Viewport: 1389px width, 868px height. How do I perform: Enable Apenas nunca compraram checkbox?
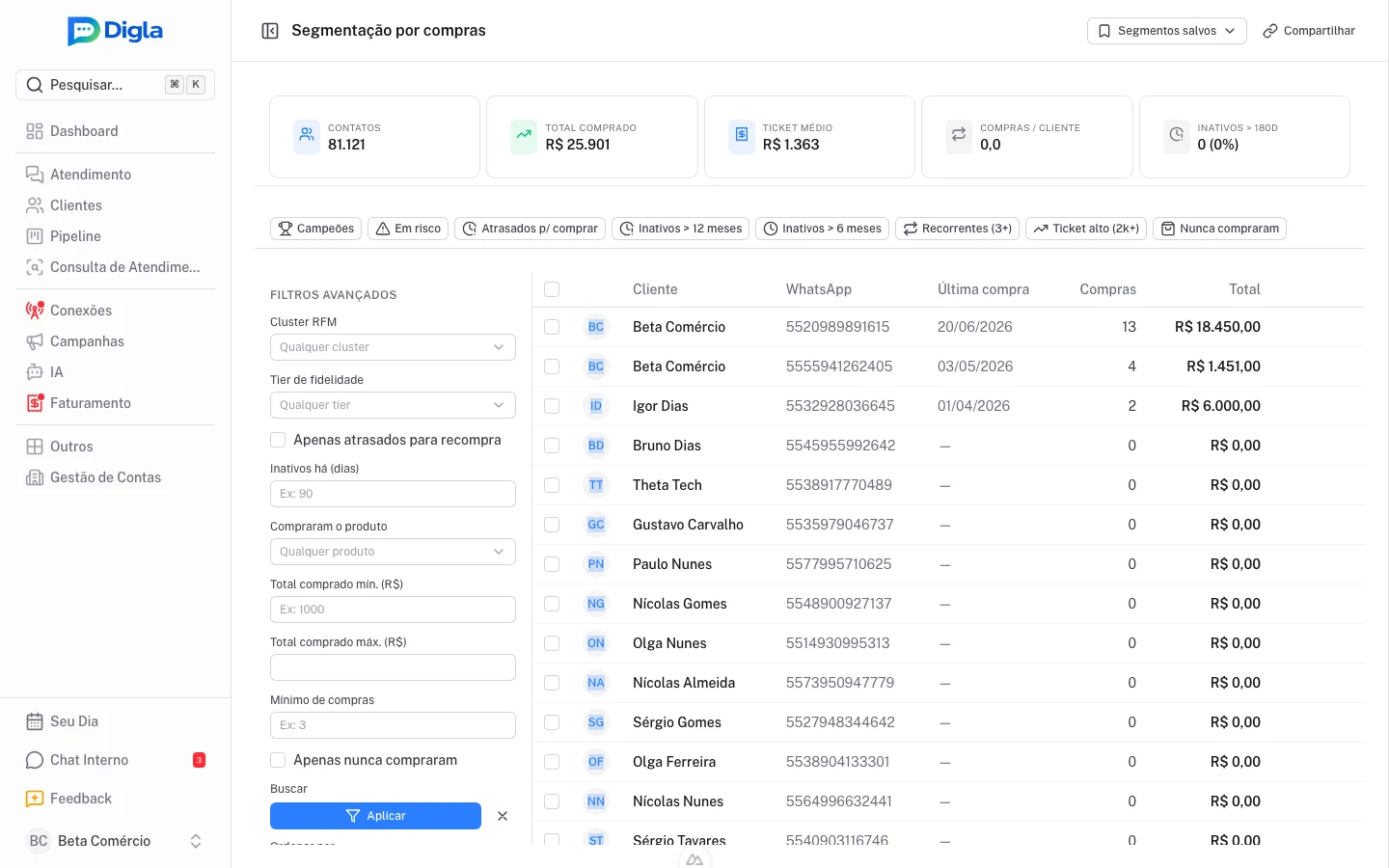(278, 760)
